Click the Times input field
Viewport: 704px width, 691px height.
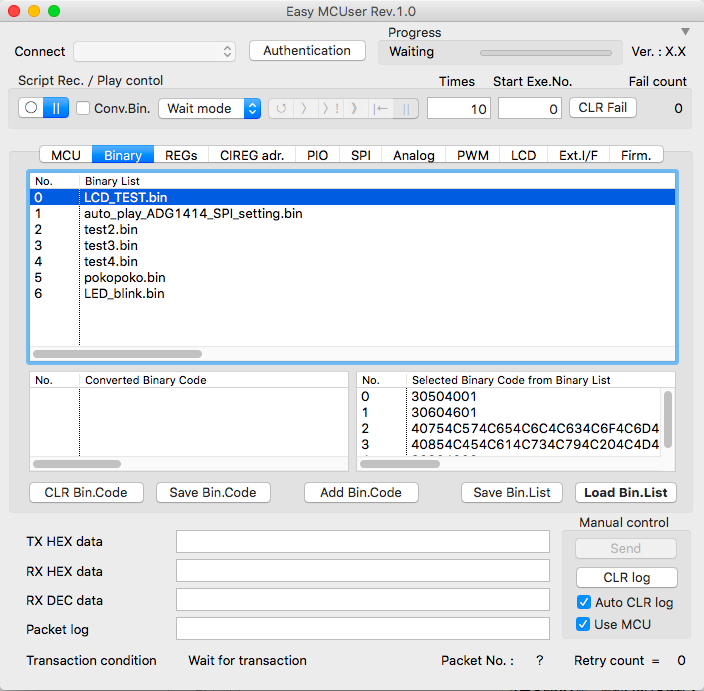pyautogui.click(x=459, y=109)
